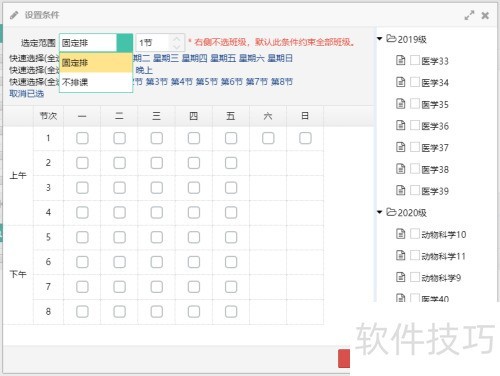Check period 5 on Friday (五)
Image resolution: width=500 pixels, height=376 pixels.
point(231,237)
